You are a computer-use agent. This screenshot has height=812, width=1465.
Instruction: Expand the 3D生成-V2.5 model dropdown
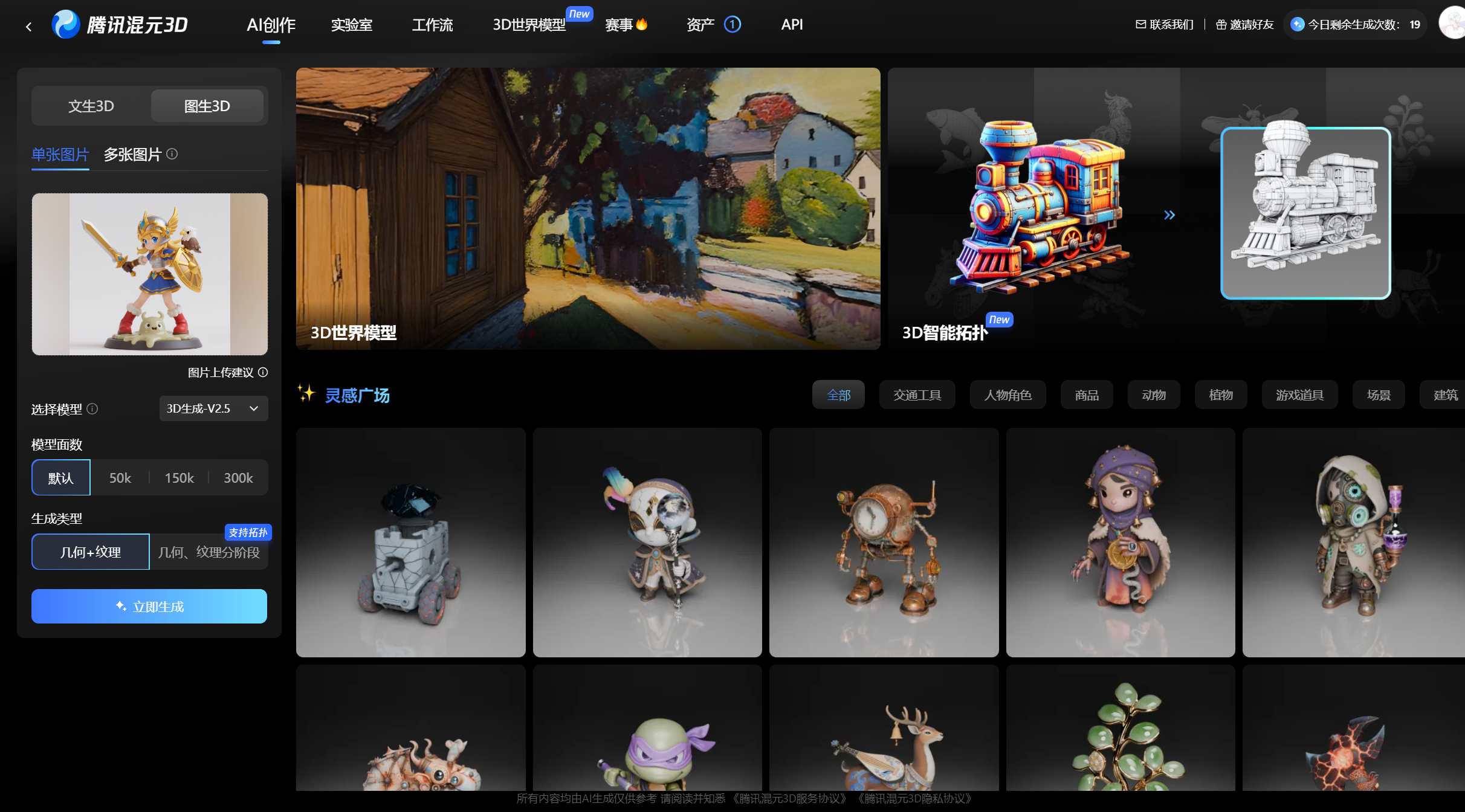[x=213, y=408]
